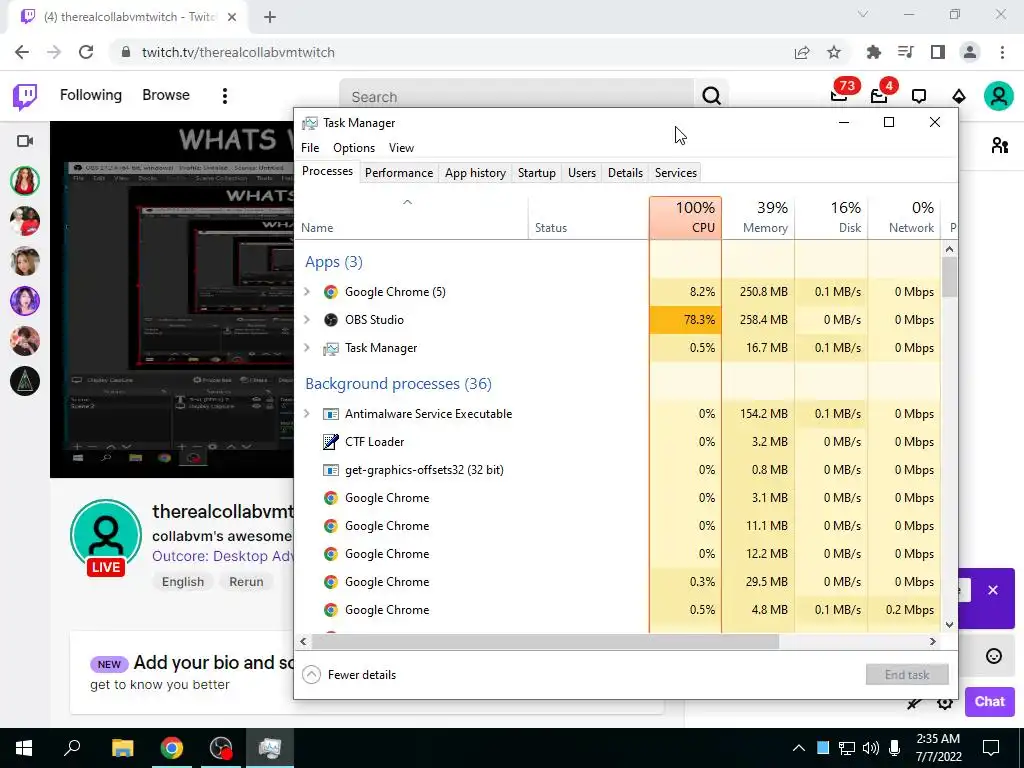Screen dimensions: 1024x768
Task: Click the Twitch Search input field
Action: [517, 97]
